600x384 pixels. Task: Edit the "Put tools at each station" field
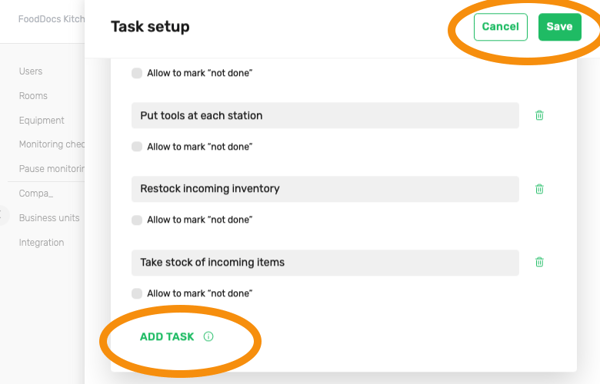(325, 116)
